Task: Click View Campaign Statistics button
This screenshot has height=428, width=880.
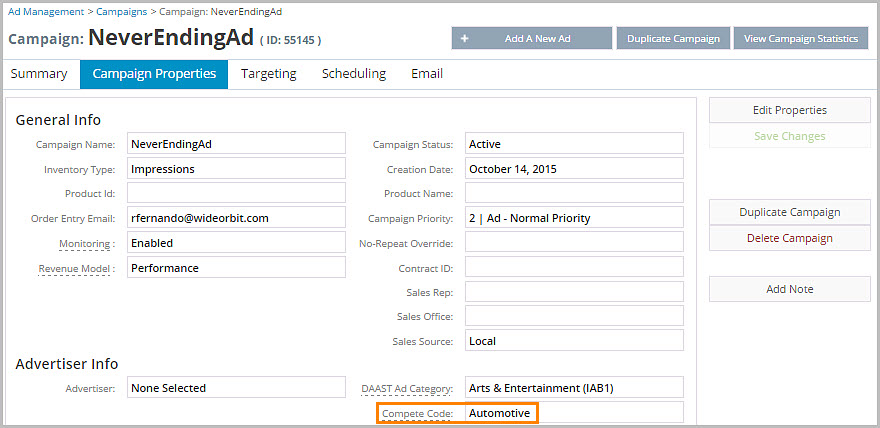Action: (800, 39)
